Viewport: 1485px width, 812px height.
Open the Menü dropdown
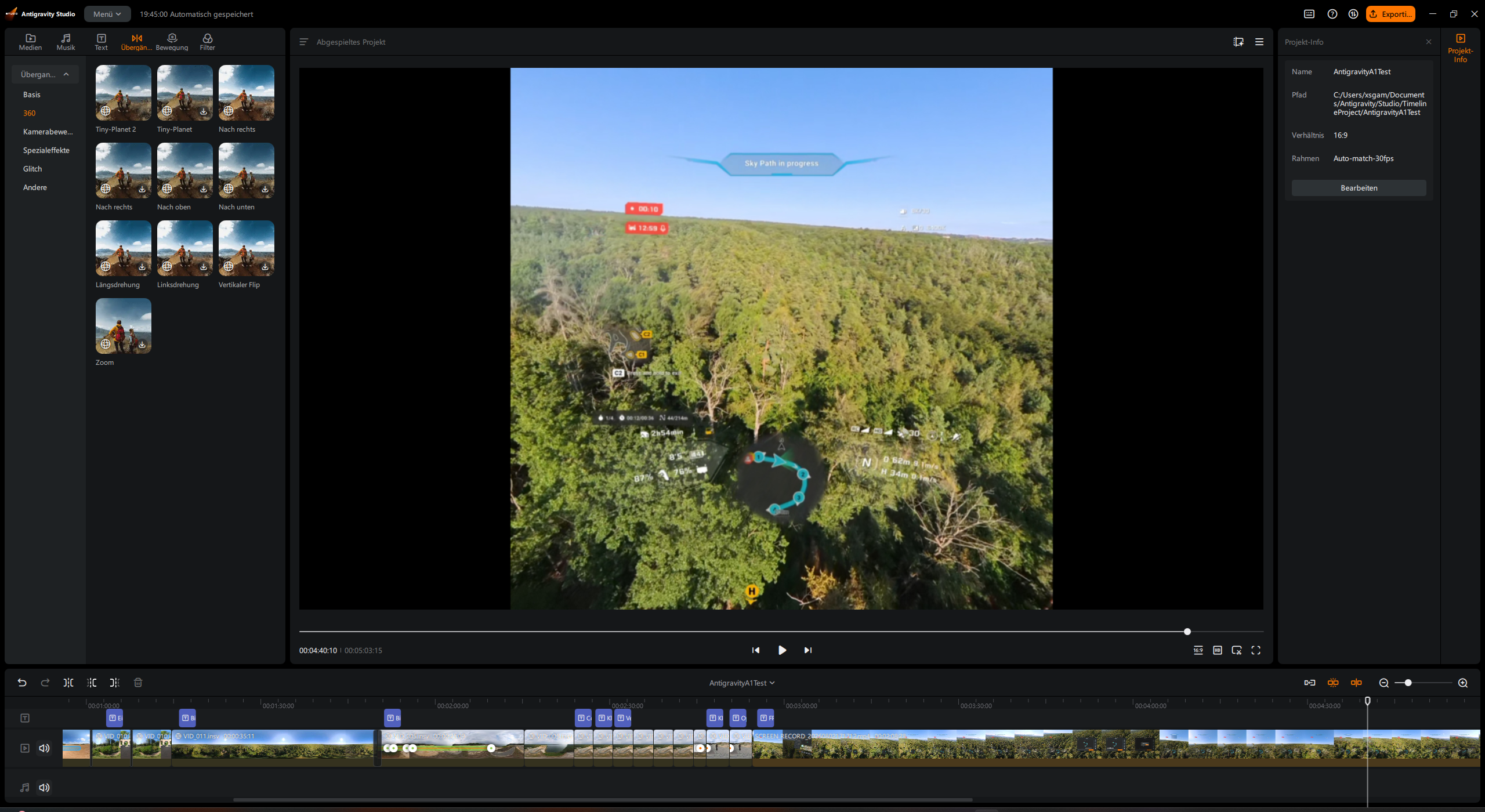pyautogui.click(x=107, y=14)
